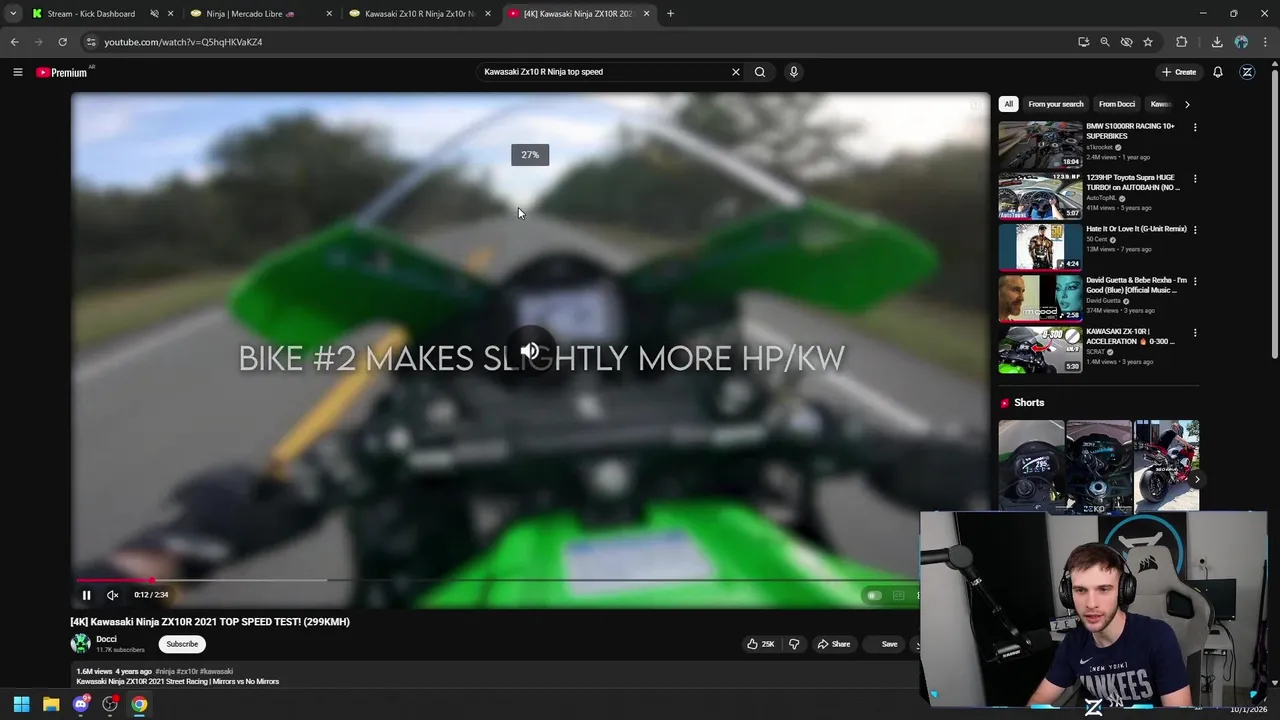Subscribe to the Docci channel
The height and width of the screenshot is (720, 1280).
(x=182, y=644)
